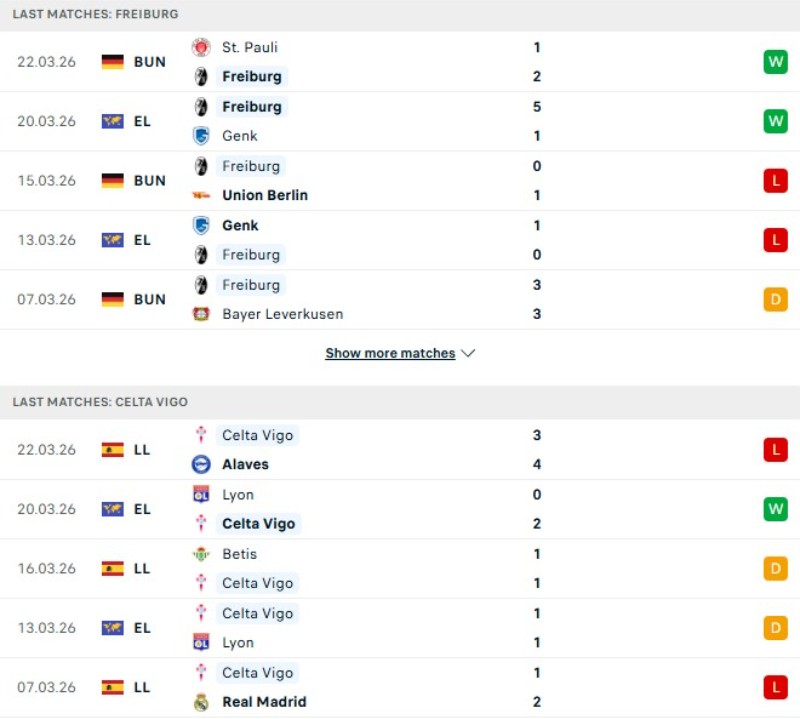This screenshot has width=800, height=719.
Task: Select the St. Pauli club crest
Action: 200,47
